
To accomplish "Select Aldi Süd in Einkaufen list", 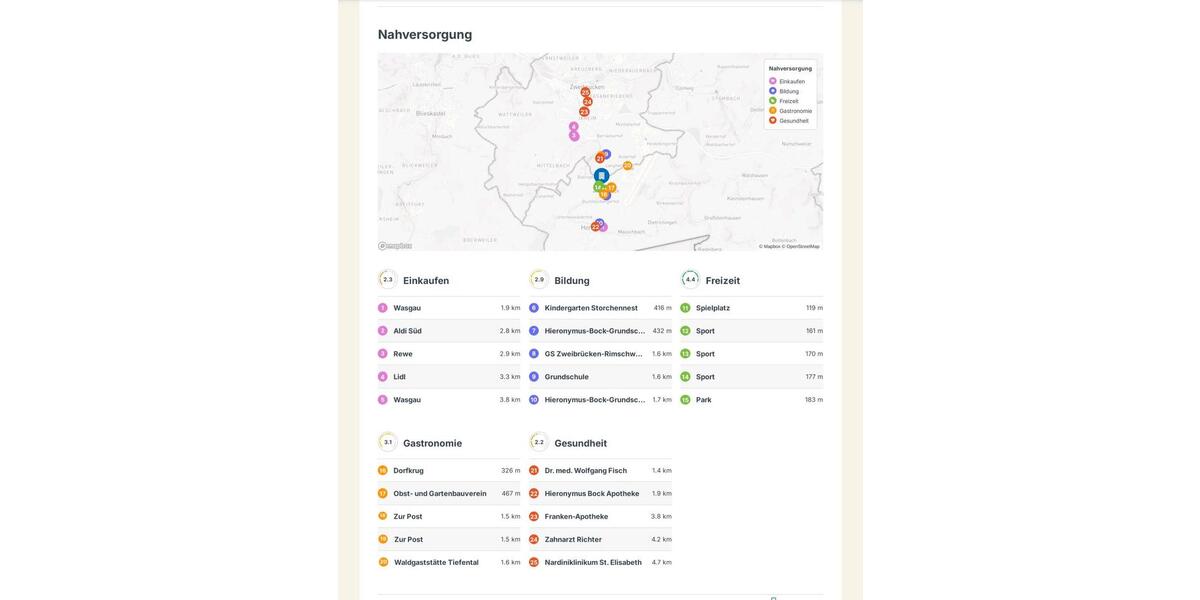I will click(407, 331).
